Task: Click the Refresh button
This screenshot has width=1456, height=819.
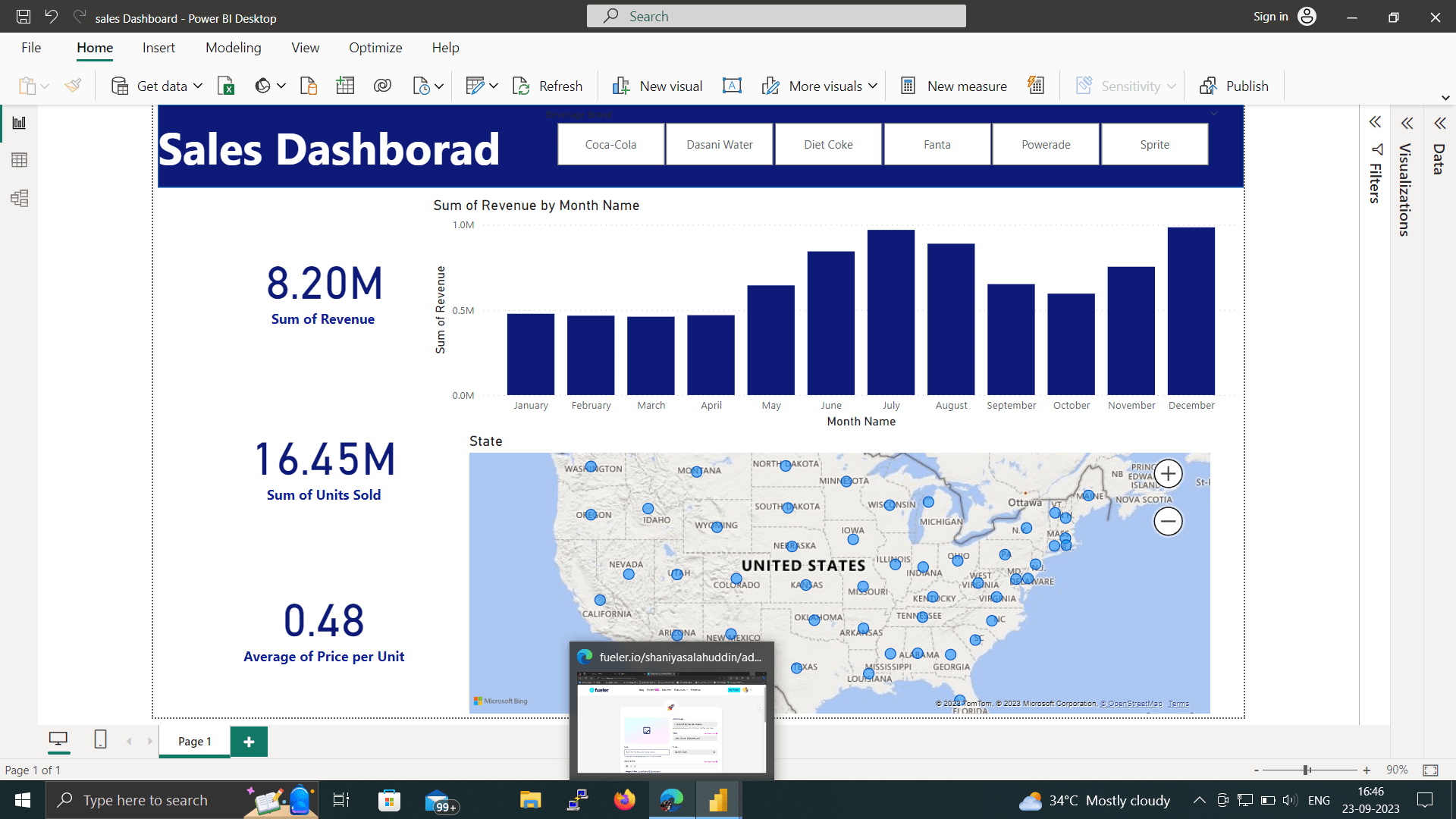Action: point(548,86)
